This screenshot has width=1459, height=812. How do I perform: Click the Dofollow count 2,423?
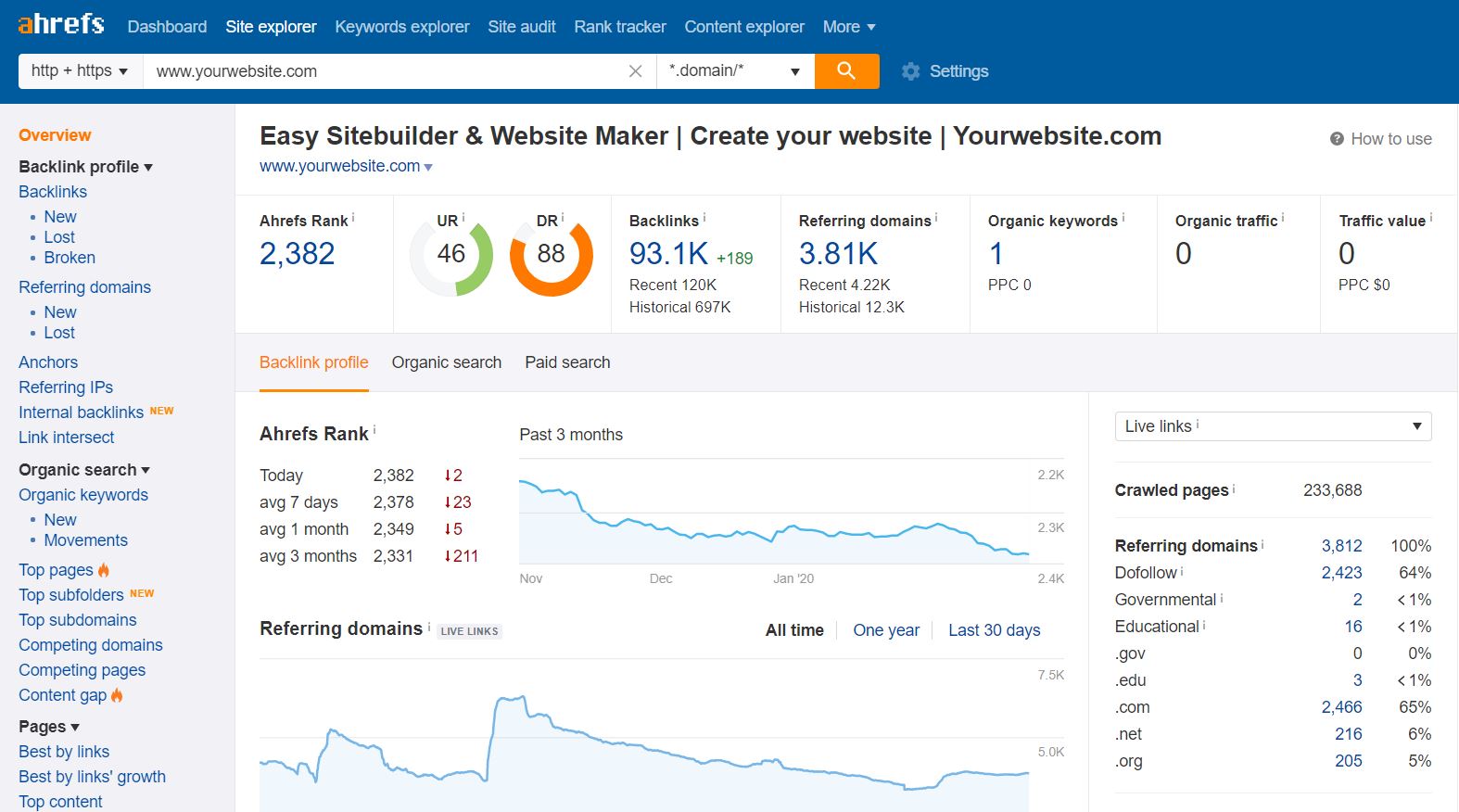coord(1341,573)
